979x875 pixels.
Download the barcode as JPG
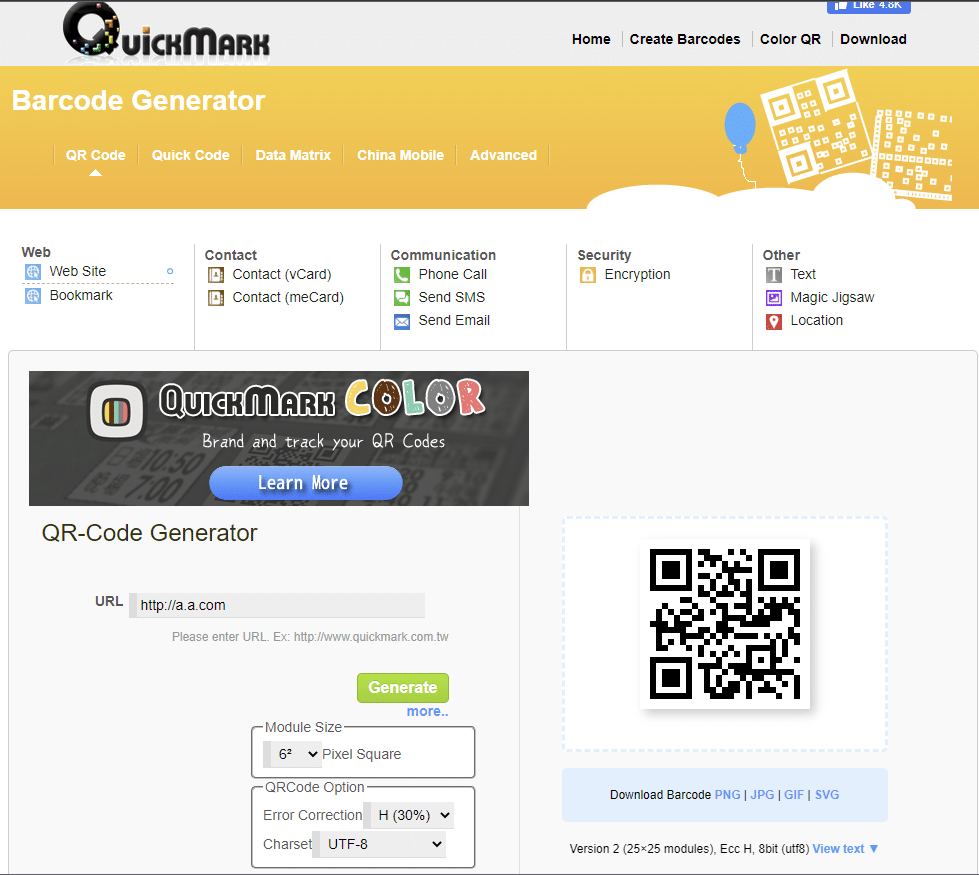tap(762, 795)
